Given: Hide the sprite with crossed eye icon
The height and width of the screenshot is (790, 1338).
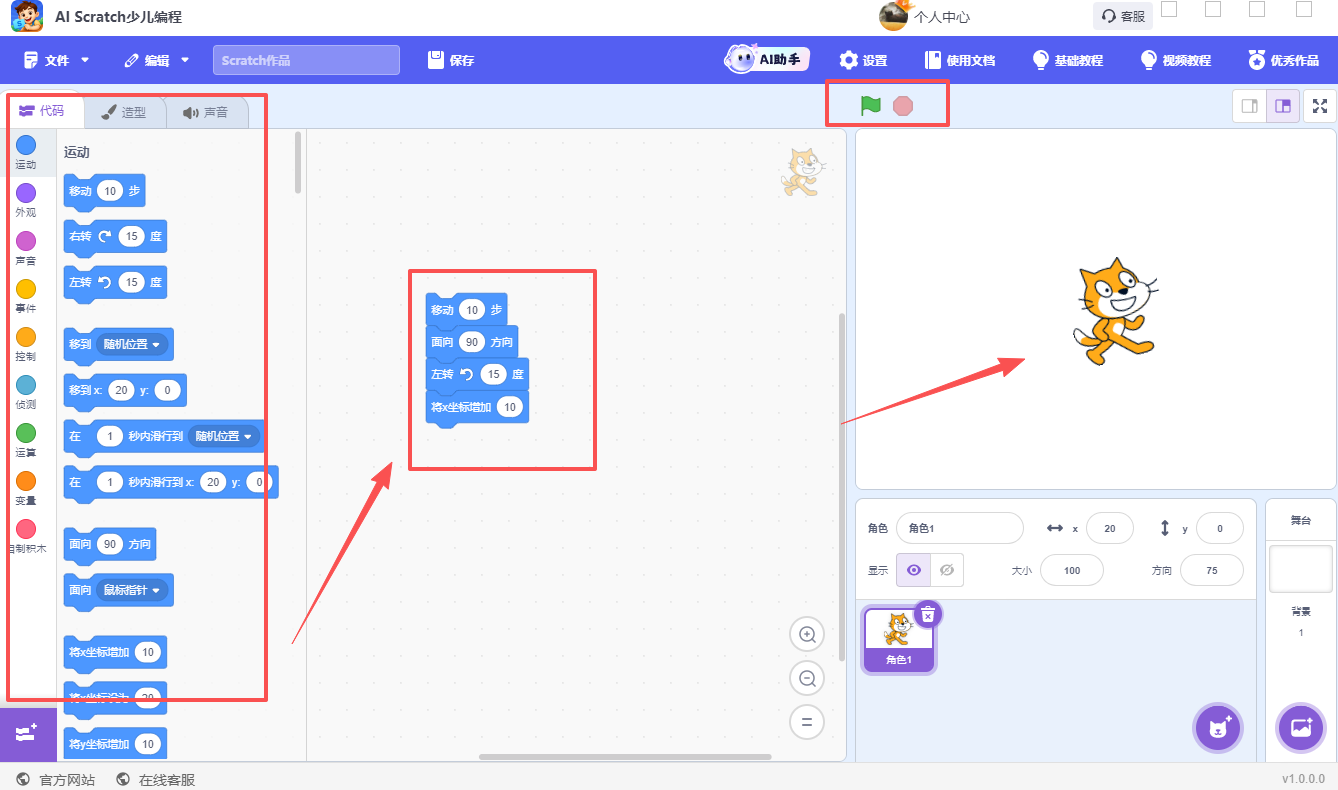Looking at the screenshot, I should click(x=947, y=570).
